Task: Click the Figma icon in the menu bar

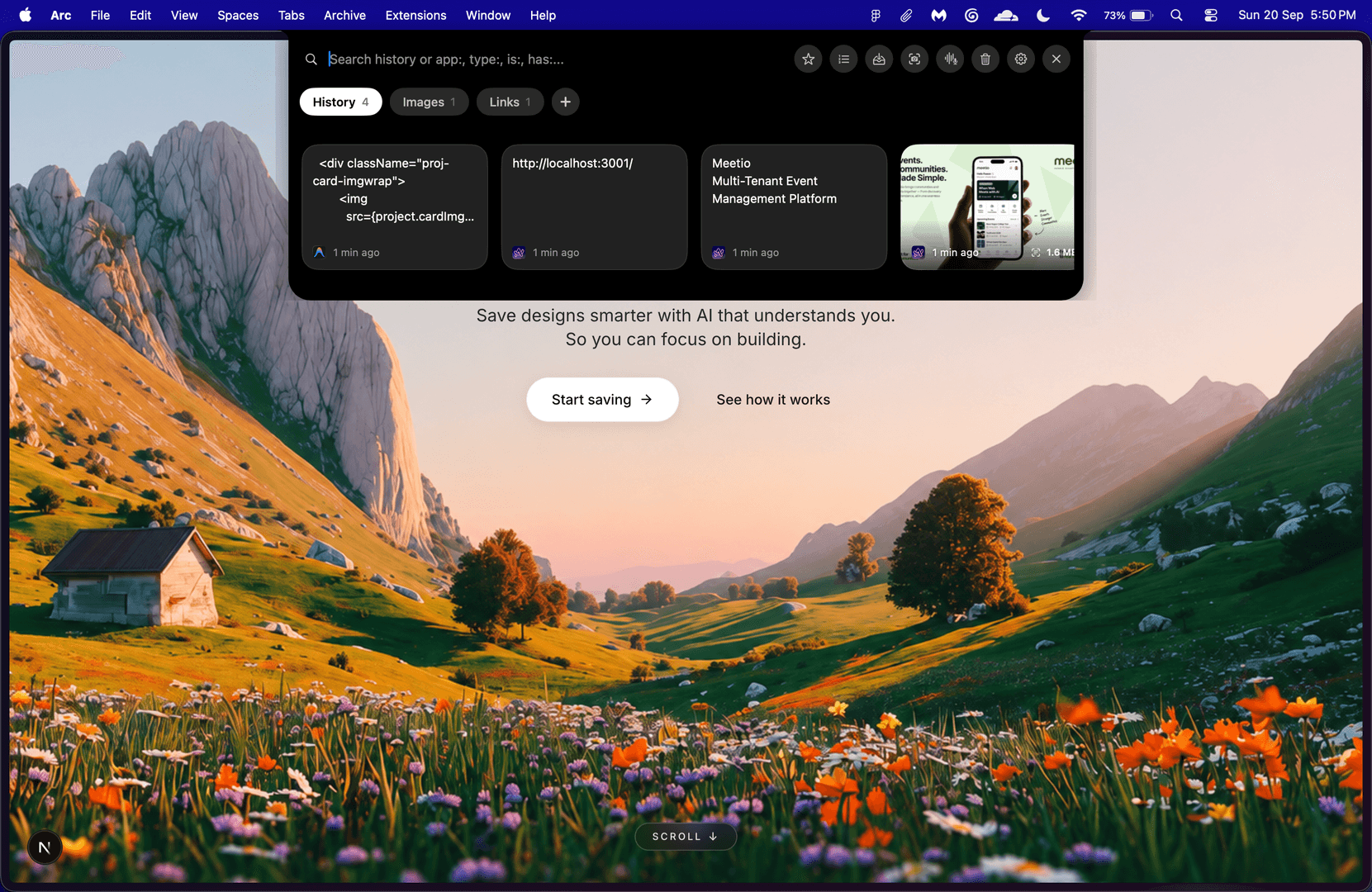Action: click(x=876, y=15)
